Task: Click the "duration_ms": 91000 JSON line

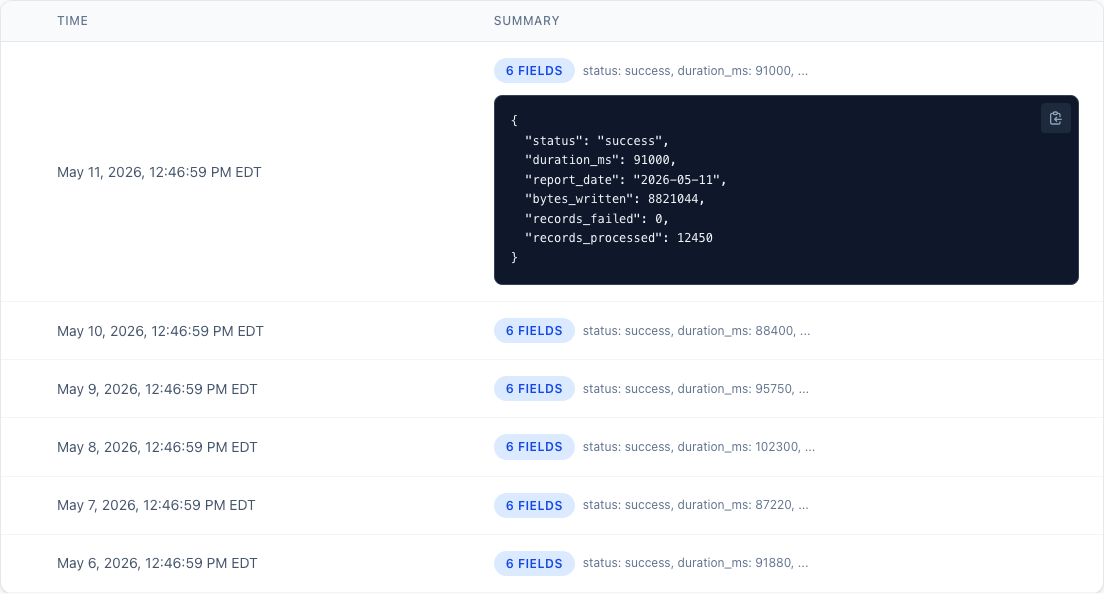Action: (601, 160)
